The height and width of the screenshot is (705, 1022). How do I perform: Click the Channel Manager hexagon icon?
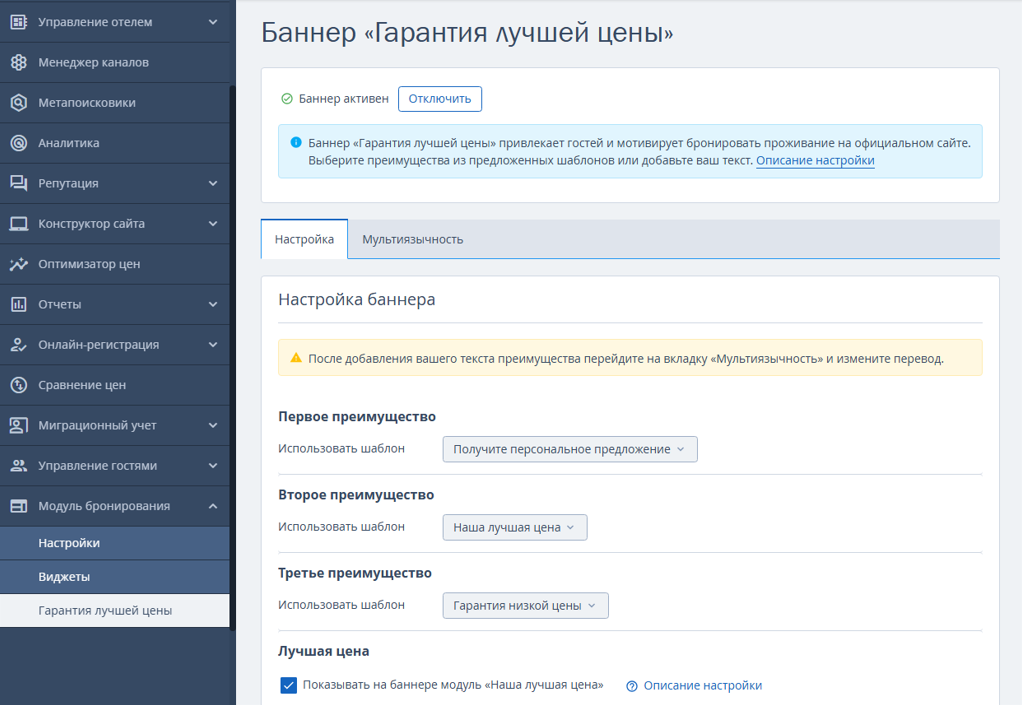[18, 62]
